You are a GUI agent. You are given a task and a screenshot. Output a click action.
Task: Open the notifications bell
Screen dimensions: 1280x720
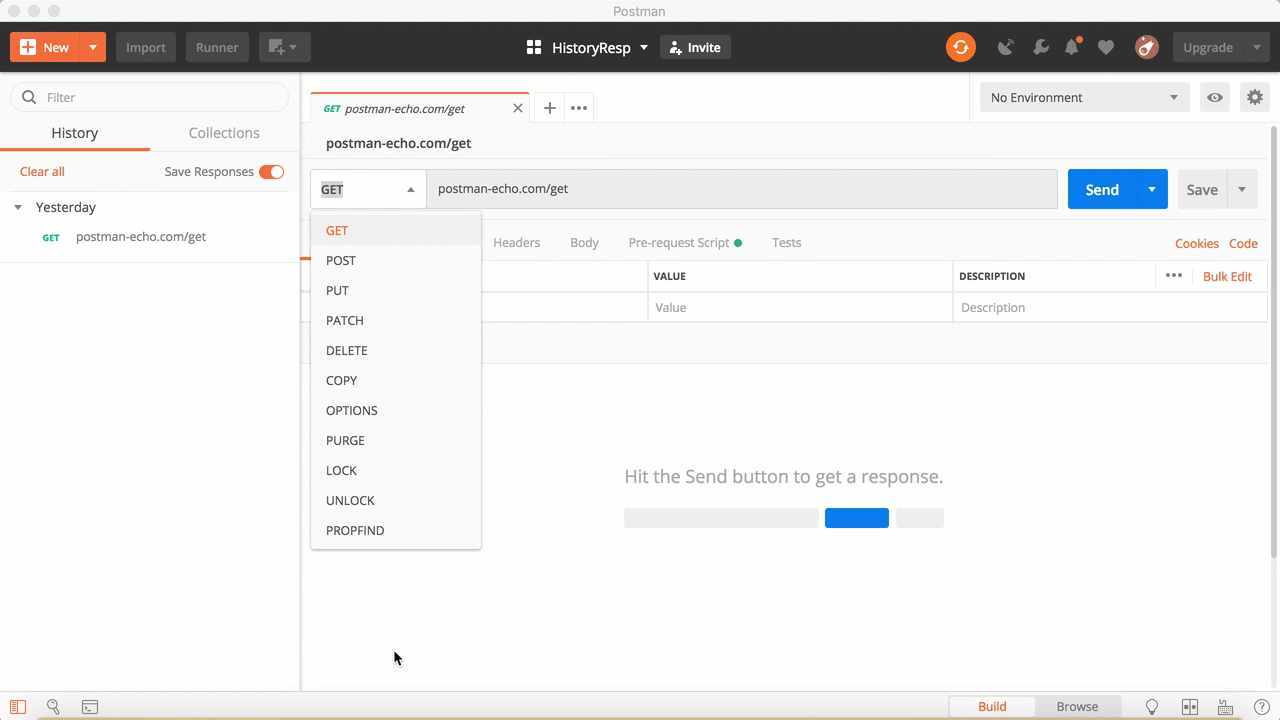tap(1072, 47)
